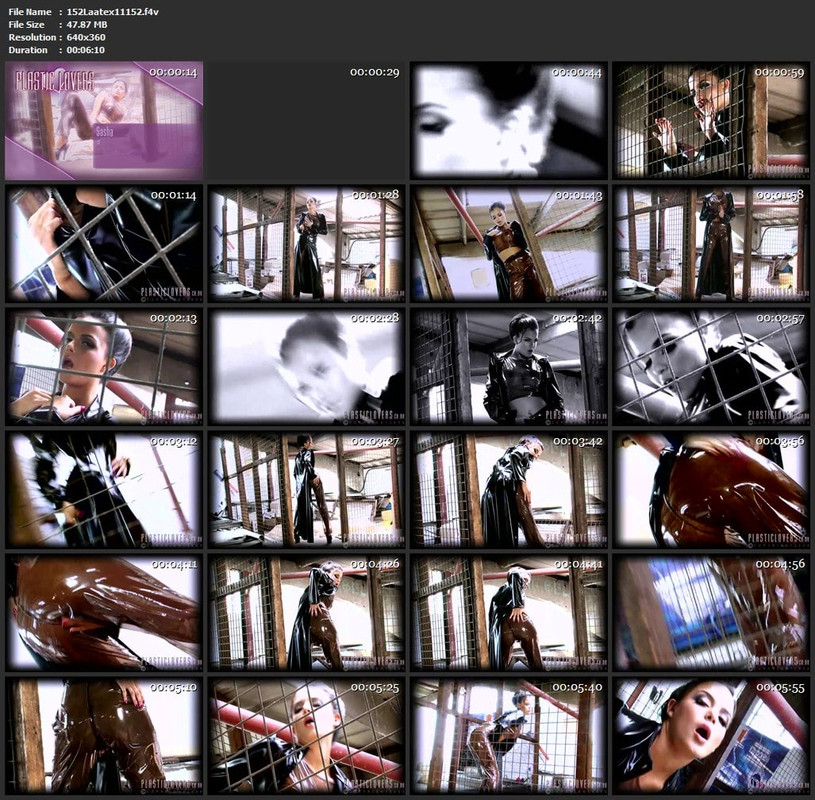Choose the thumbnail at 00:04:56
Image resolution: width=815 pixels, height=800 pixels.
[x=711, y=613]
